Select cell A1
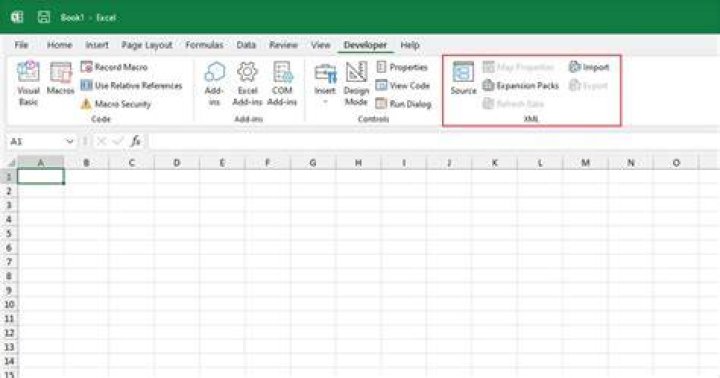Screen dimensions: 720x378 click(40, 177)
